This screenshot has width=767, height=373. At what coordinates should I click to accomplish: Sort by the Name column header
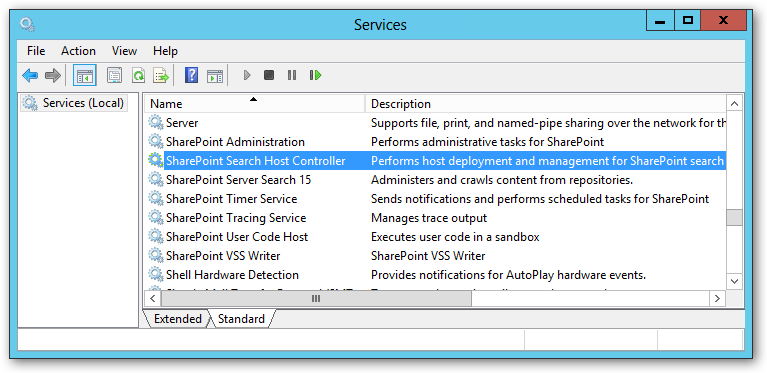click(x=254, y=104)
